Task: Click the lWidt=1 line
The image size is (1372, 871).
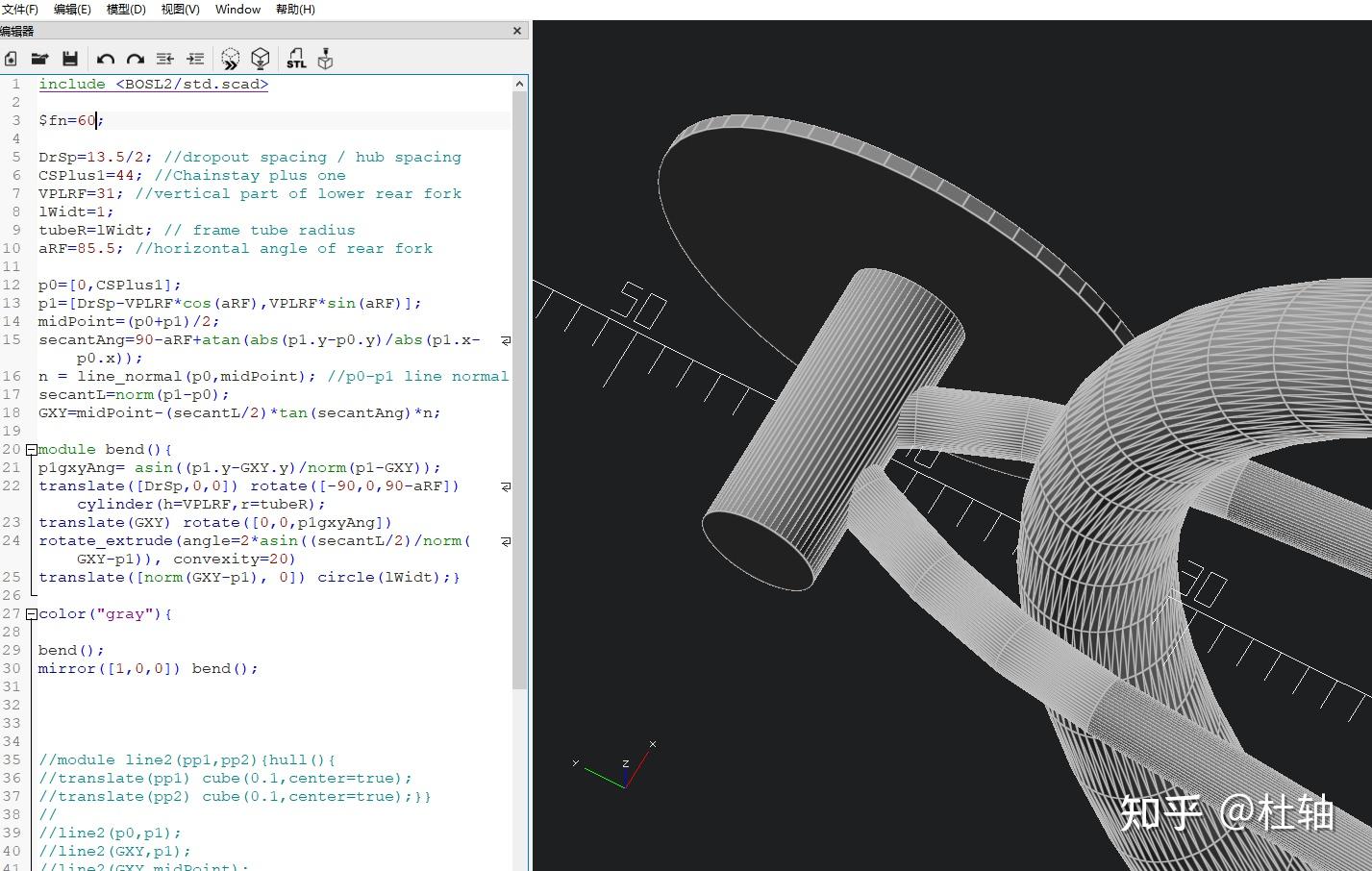Action: 76,212
